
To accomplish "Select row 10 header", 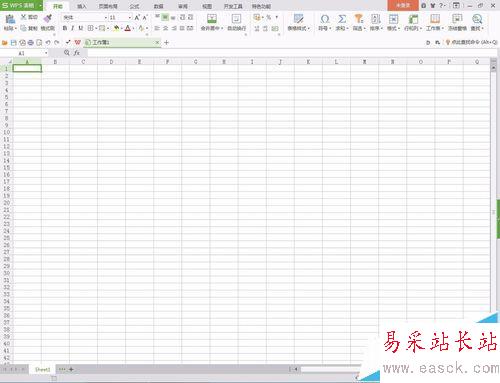I will (6, 132).
